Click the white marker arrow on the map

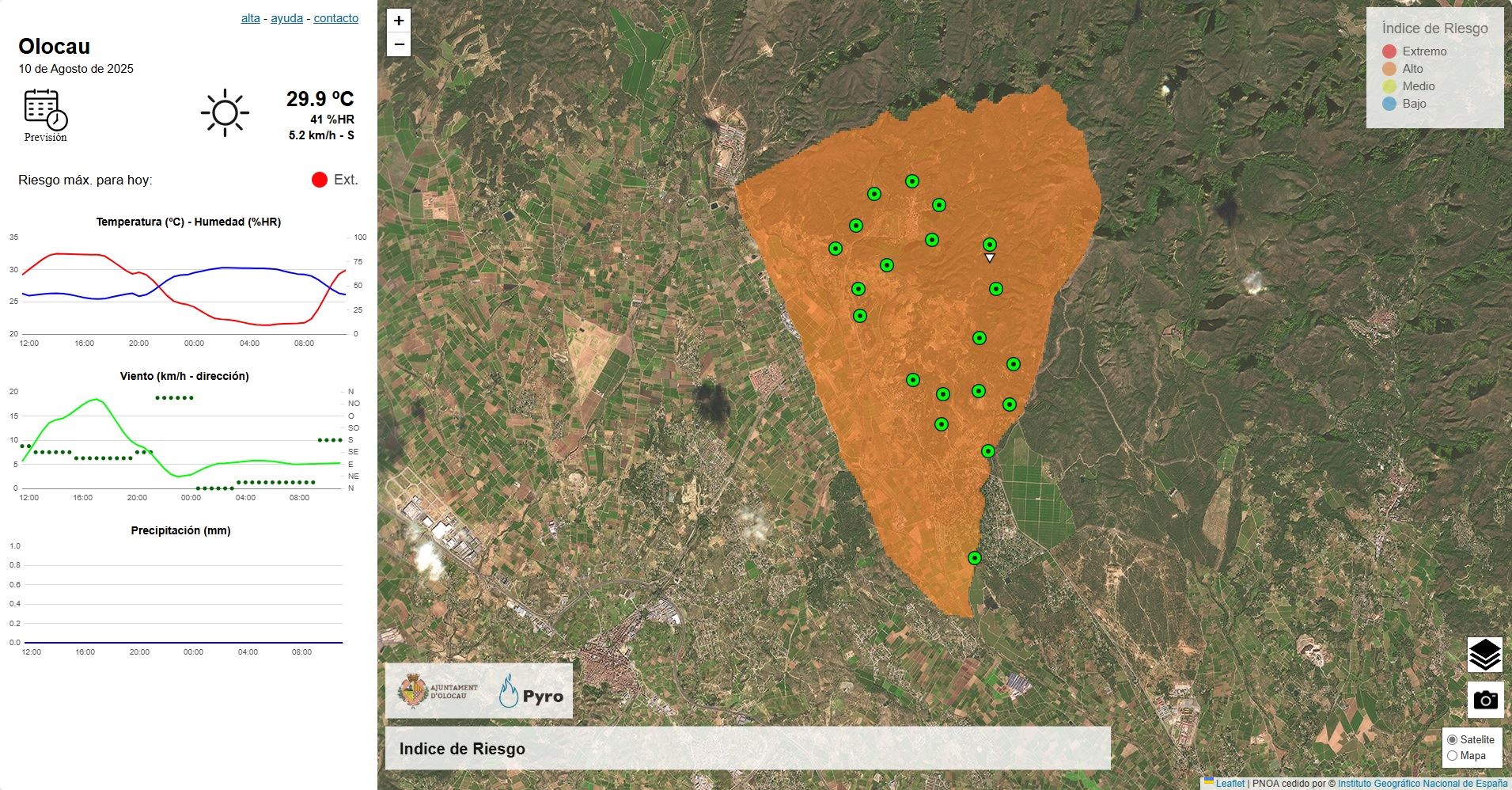click(x=988, y=257)
